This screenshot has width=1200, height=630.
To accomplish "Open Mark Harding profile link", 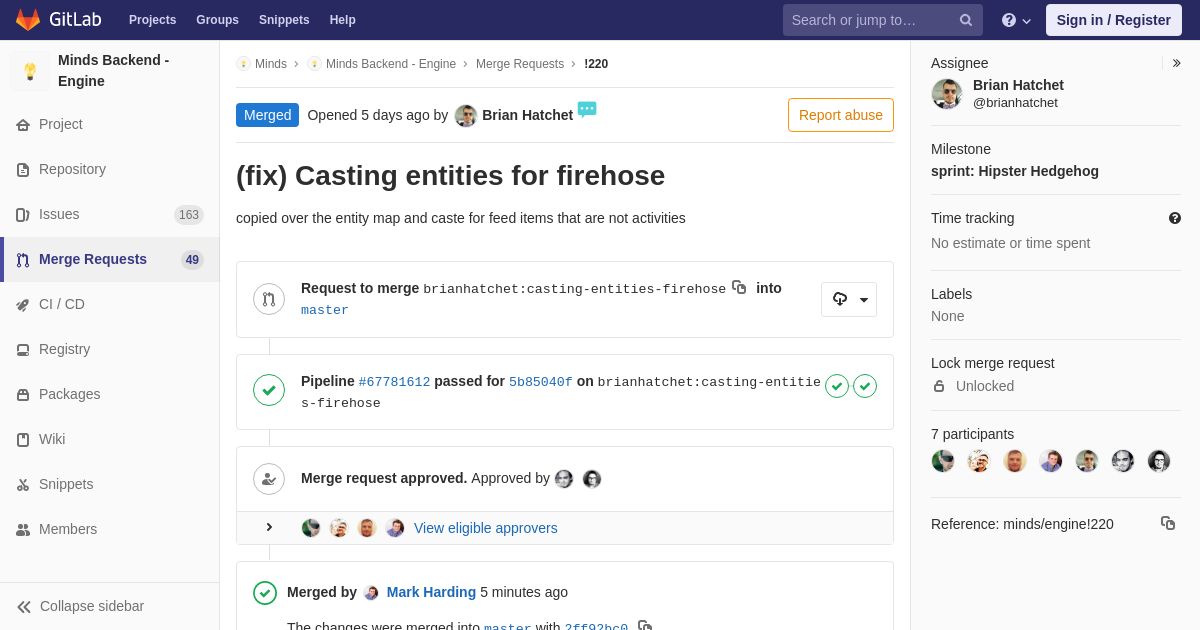I will (431, 592).
